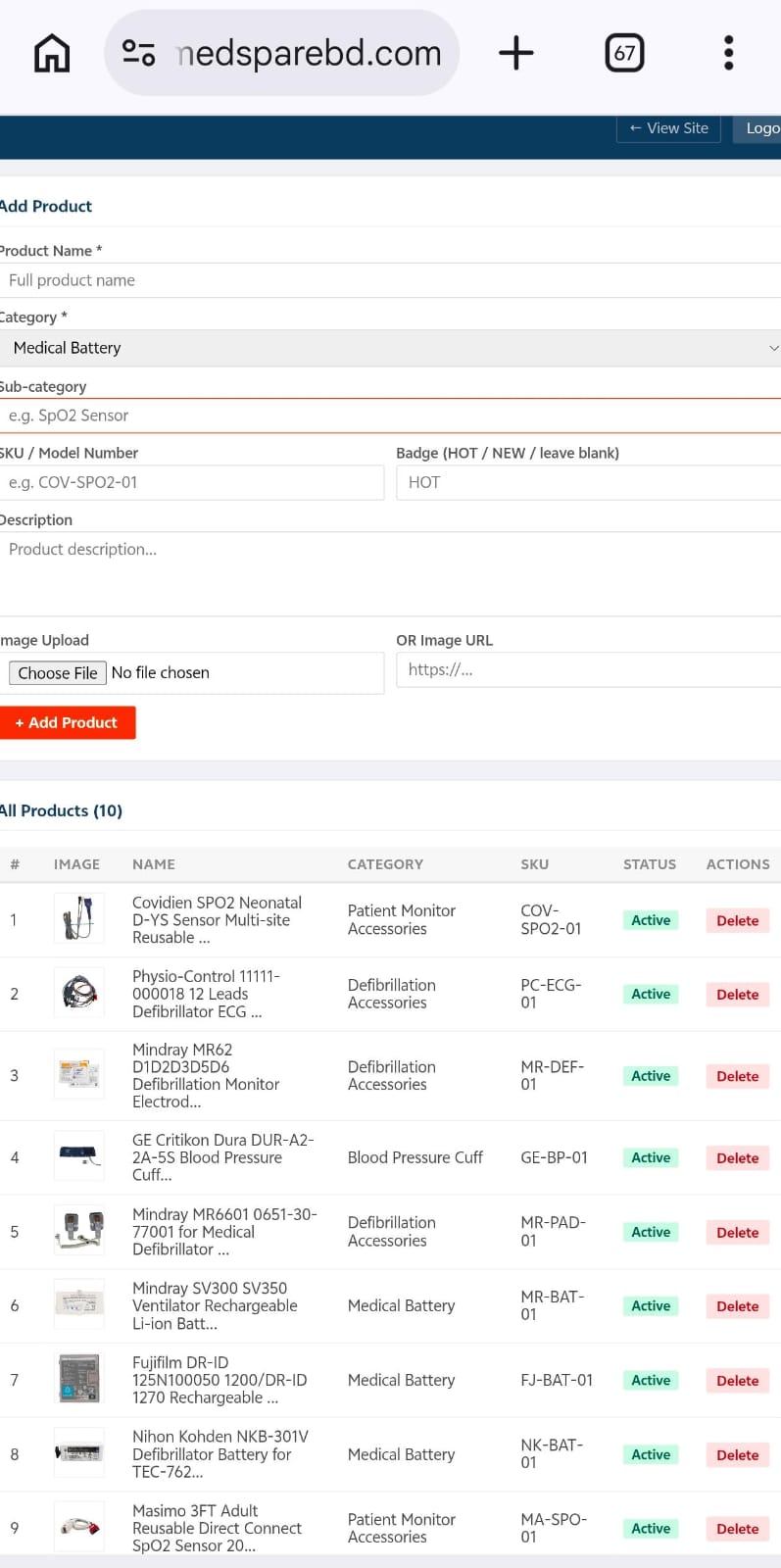This screenshot has width=781, height=1568.
Task: Delete the Physio-Control ECG product
Action: coord(737,994)
